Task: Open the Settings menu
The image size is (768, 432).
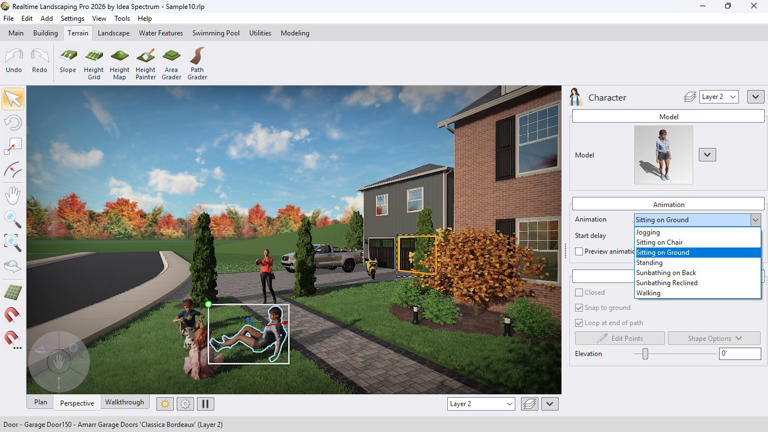Action: click(x=72, y=19)
